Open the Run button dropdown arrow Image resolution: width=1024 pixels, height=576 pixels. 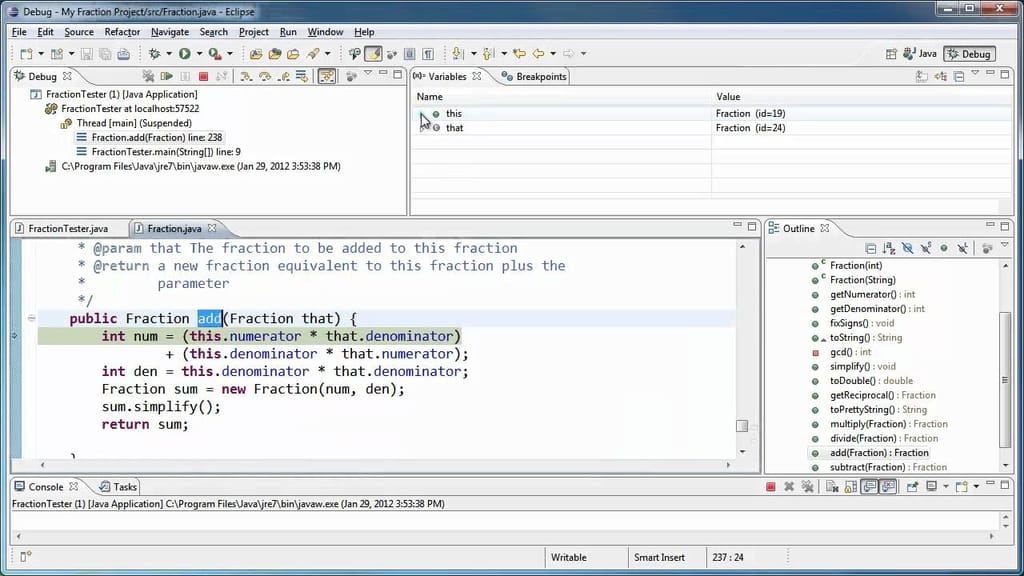[x=199, y=53]
